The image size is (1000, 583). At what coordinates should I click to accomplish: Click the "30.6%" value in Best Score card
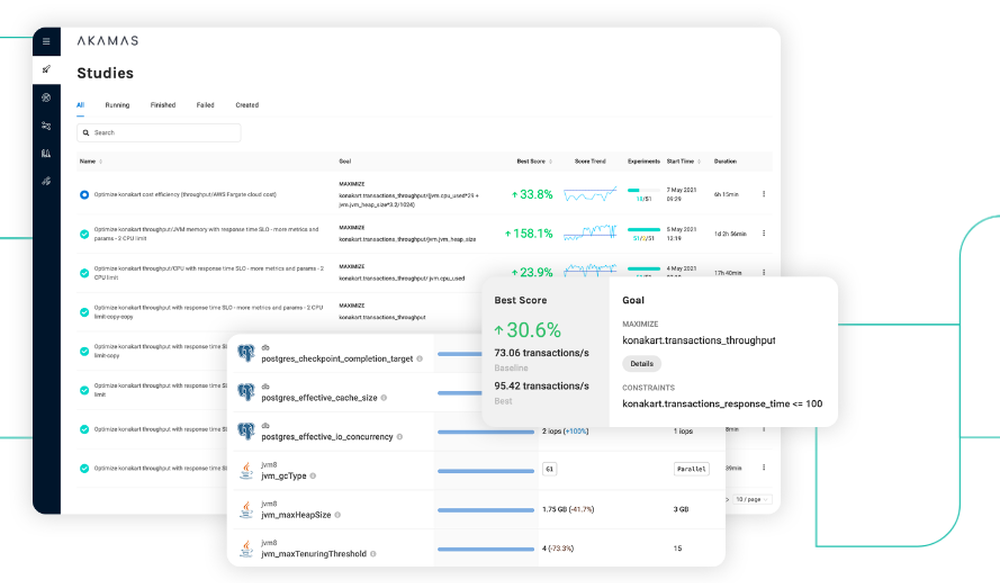pos(534,330)
